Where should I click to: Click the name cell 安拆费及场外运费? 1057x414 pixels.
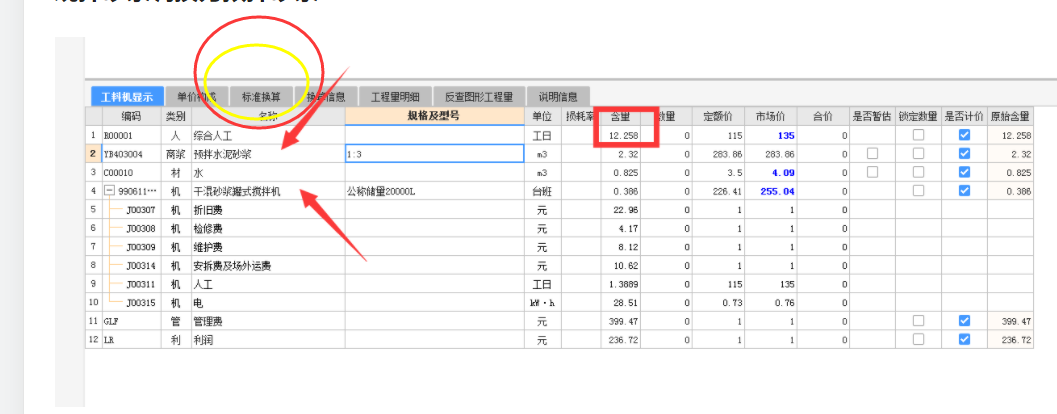click(268, 266)
